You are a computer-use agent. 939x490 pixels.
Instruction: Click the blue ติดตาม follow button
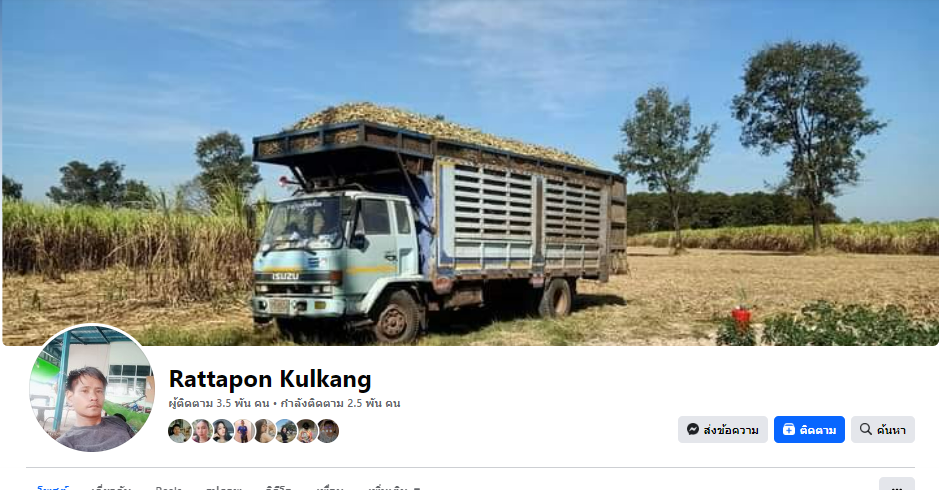(809, 429)
